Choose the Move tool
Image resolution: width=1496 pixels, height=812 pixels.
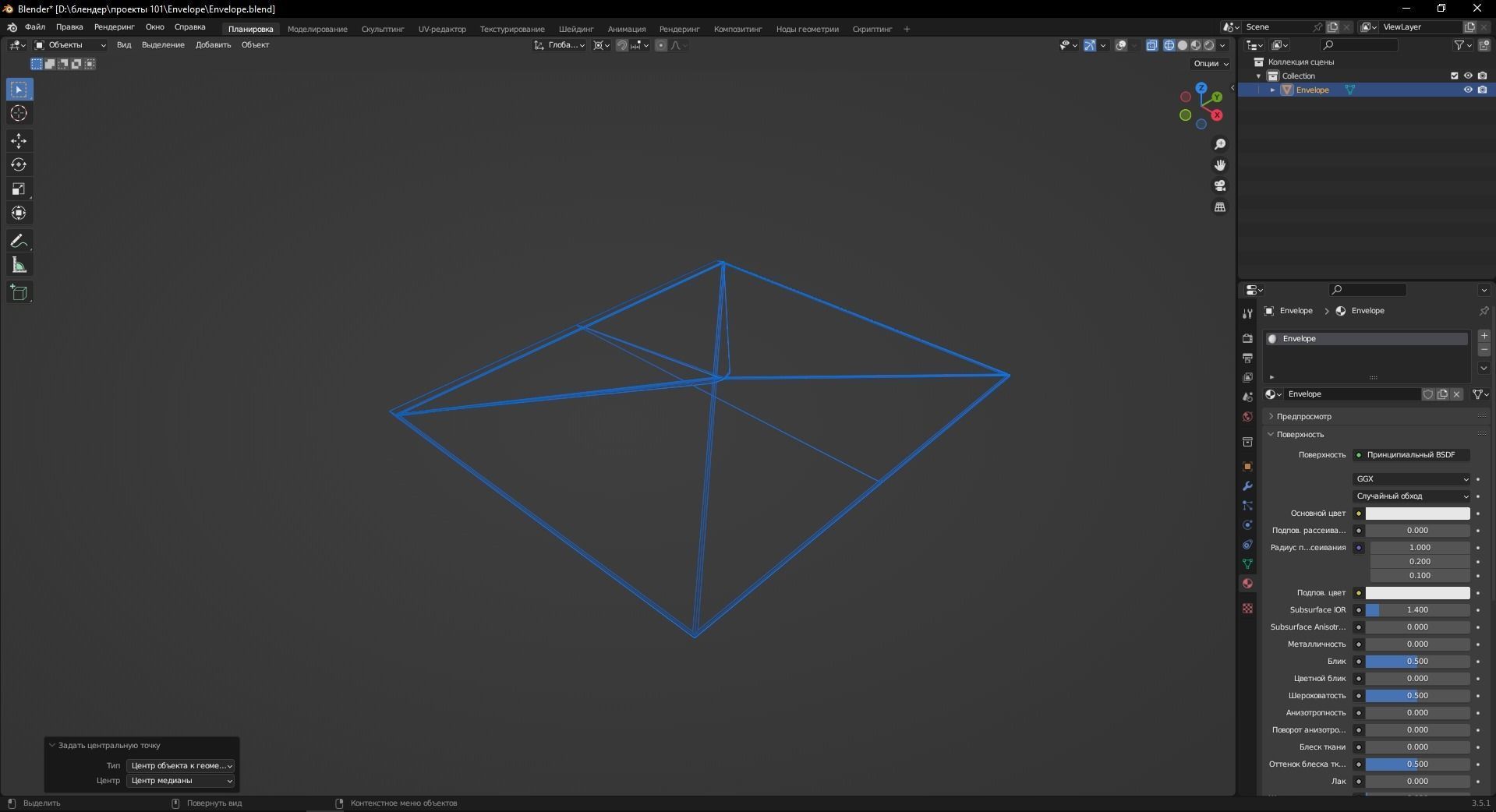19,141
